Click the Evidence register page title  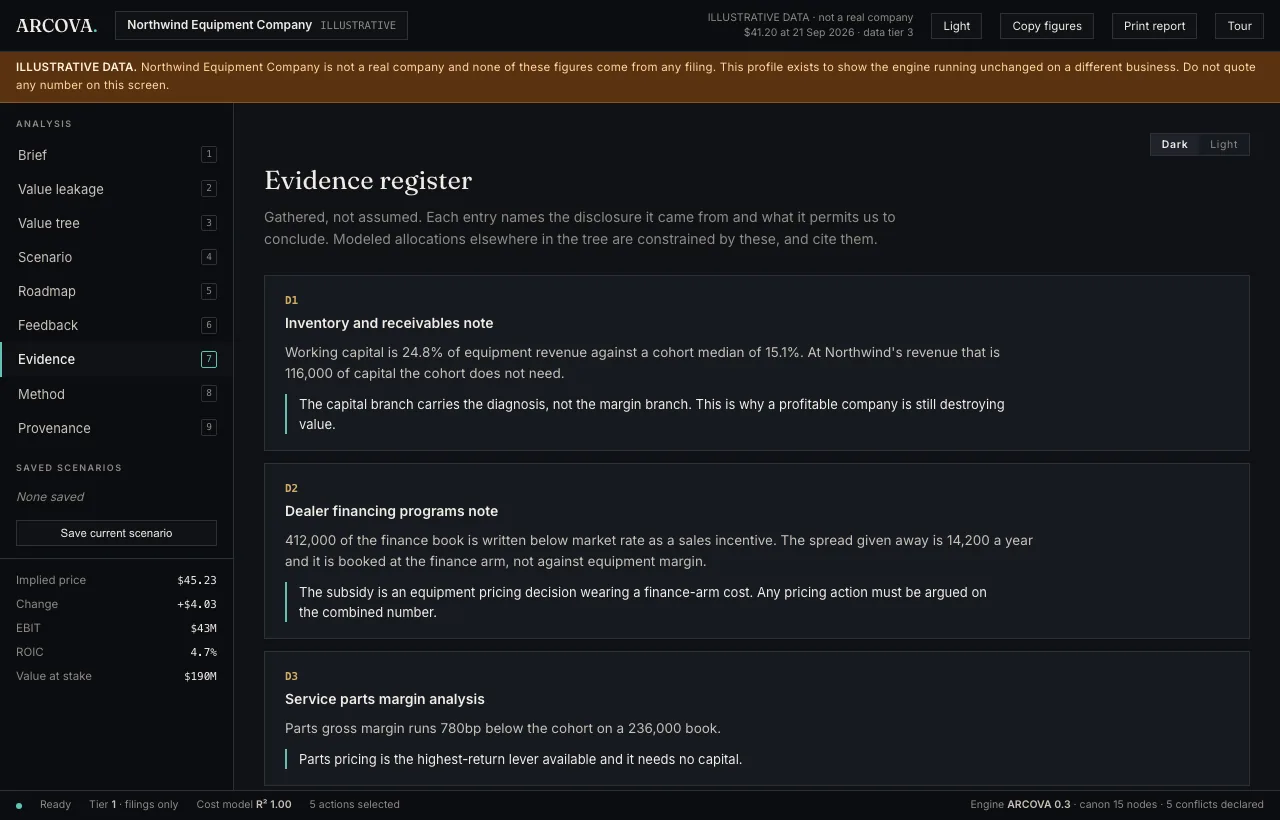point(368,181)
